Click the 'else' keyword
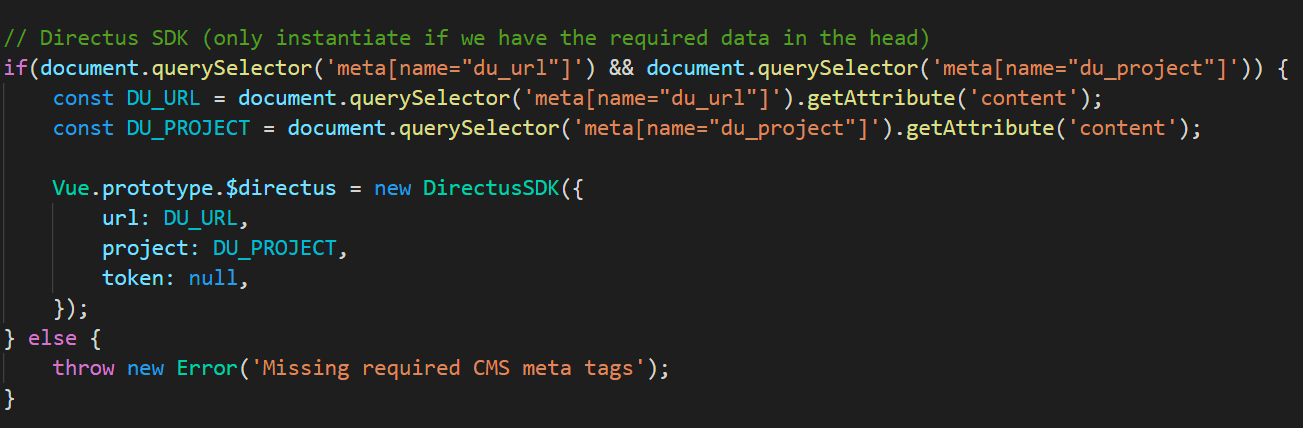The image size is (1303, 428). pyautogui.click(x=53, y=338)
